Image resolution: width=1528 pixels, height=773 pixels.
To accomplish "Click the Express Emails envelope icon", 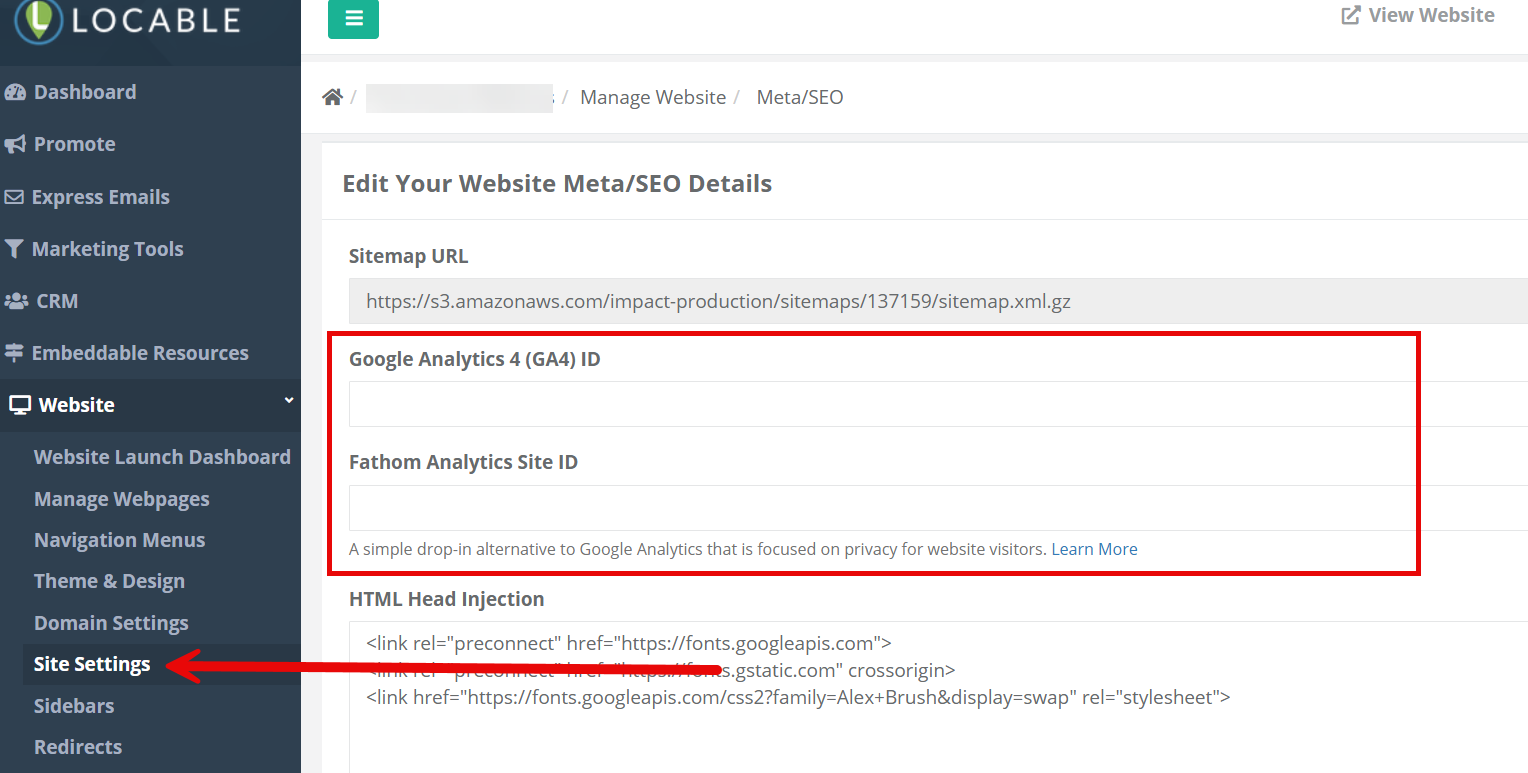I will [14, 197].
